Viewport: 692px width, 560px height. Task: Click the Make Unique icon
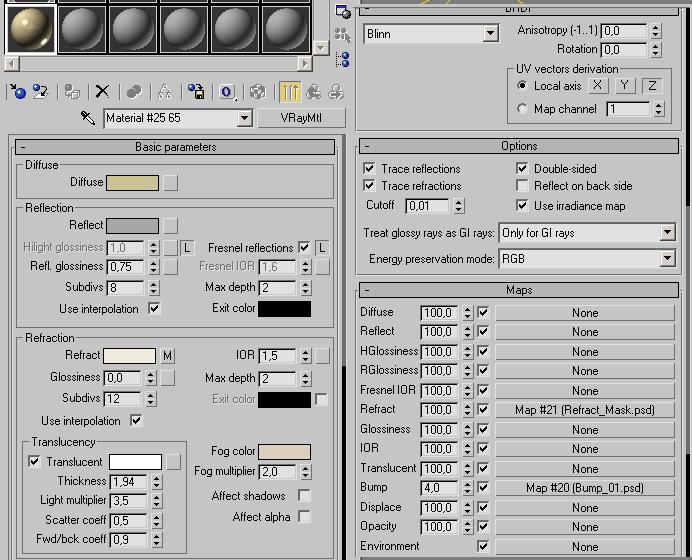[165, 91]
